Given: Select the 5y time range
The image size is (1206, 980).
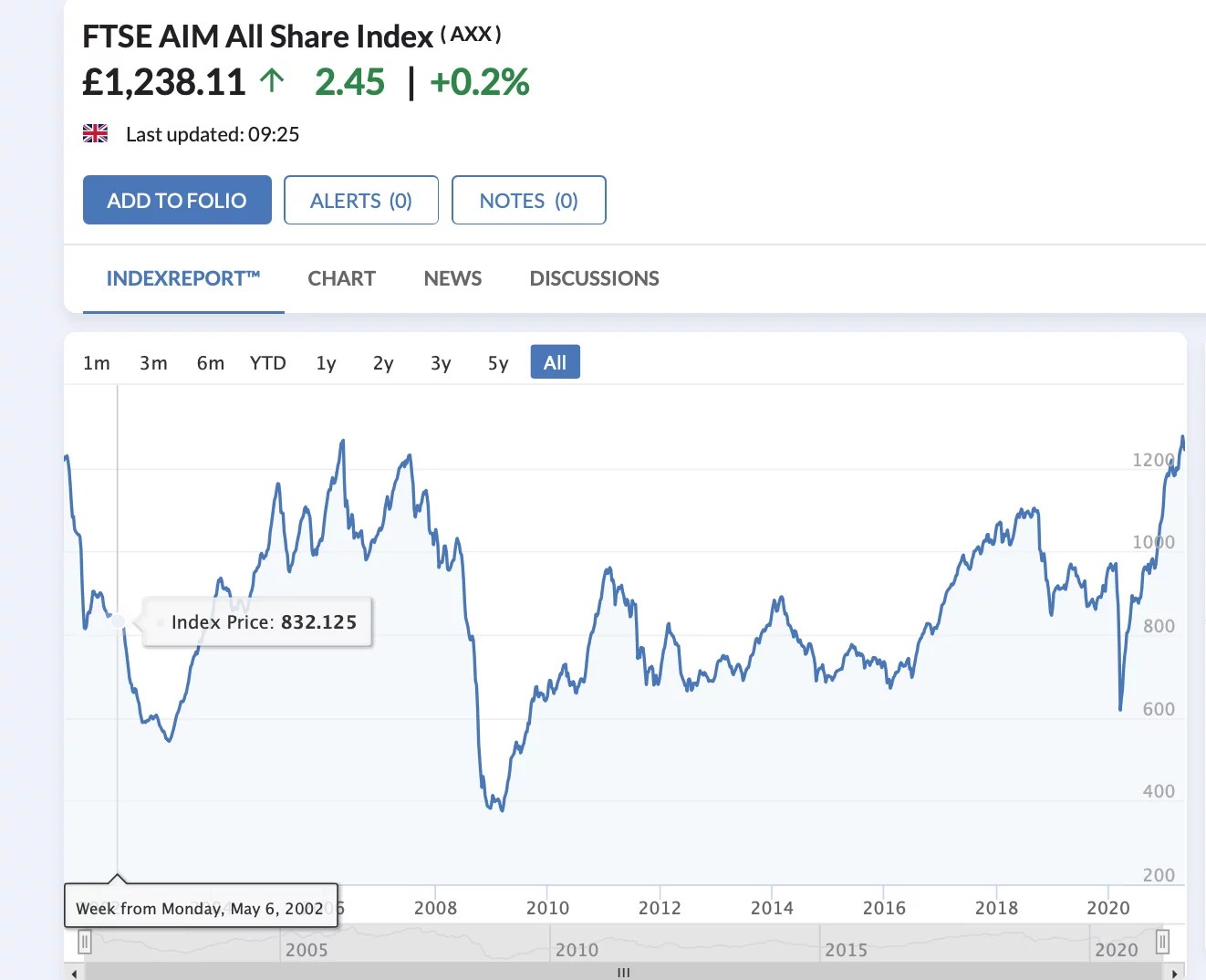Looking at the screenshot, I should (x=498, y=362).
